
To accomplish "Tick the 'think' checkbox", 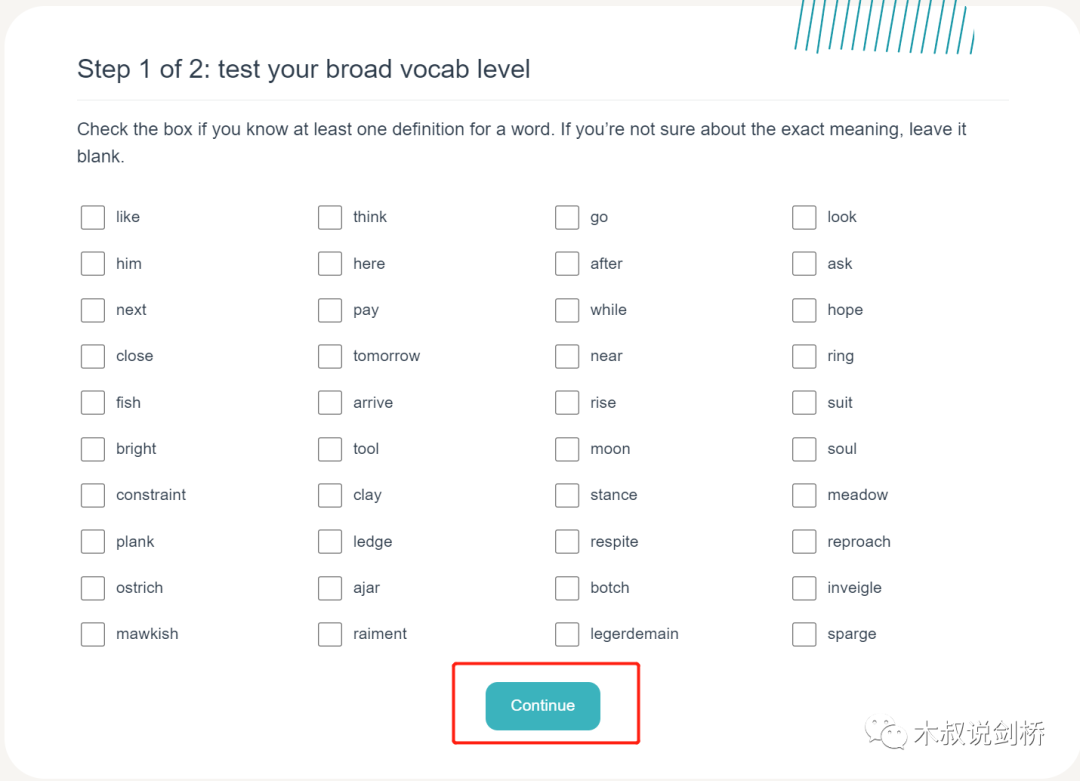I will (x=330, y=217).
